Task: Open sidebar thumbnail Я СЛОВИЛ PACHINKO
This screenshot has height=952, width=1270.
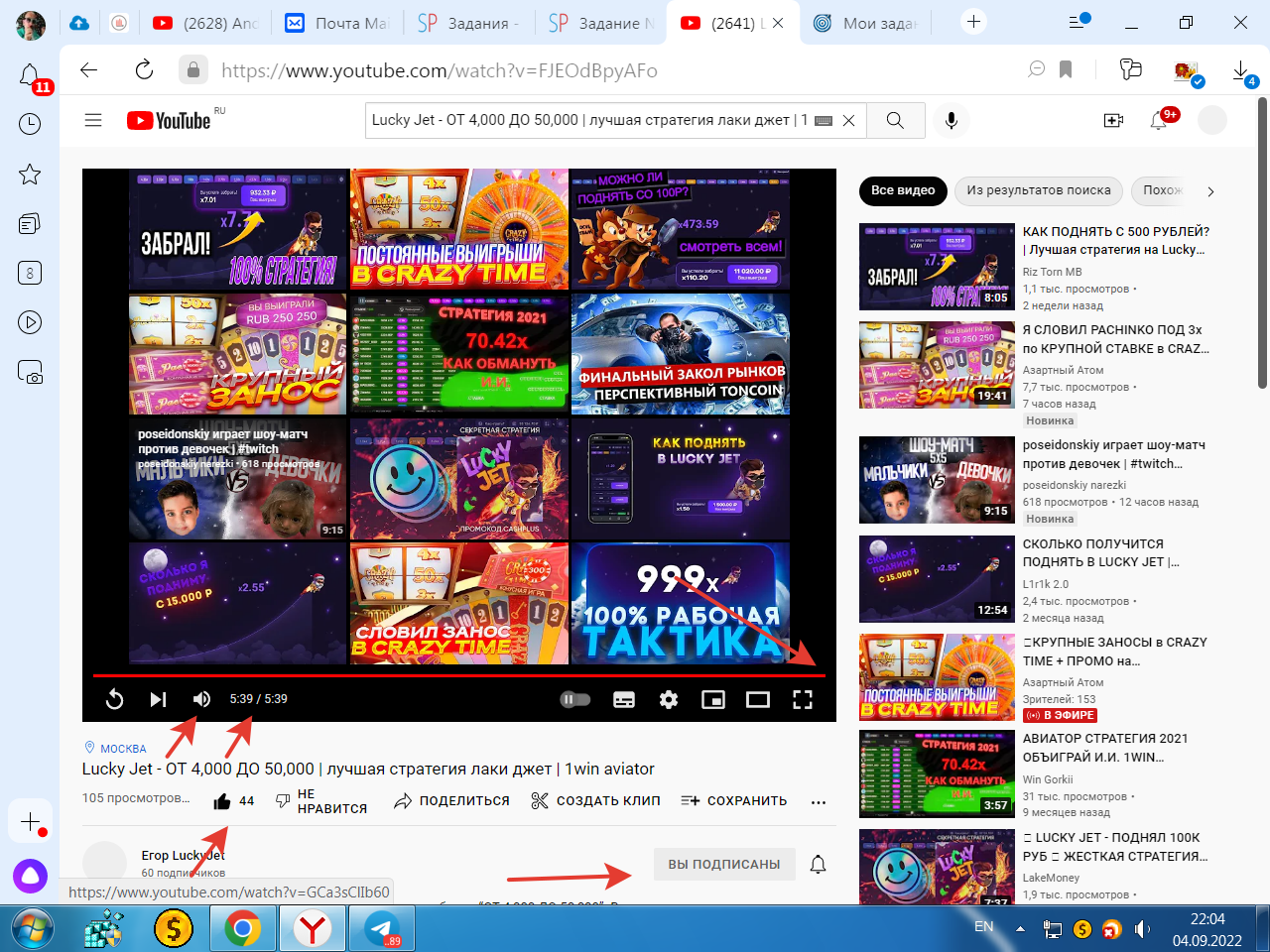Action: tap(936, 364)
